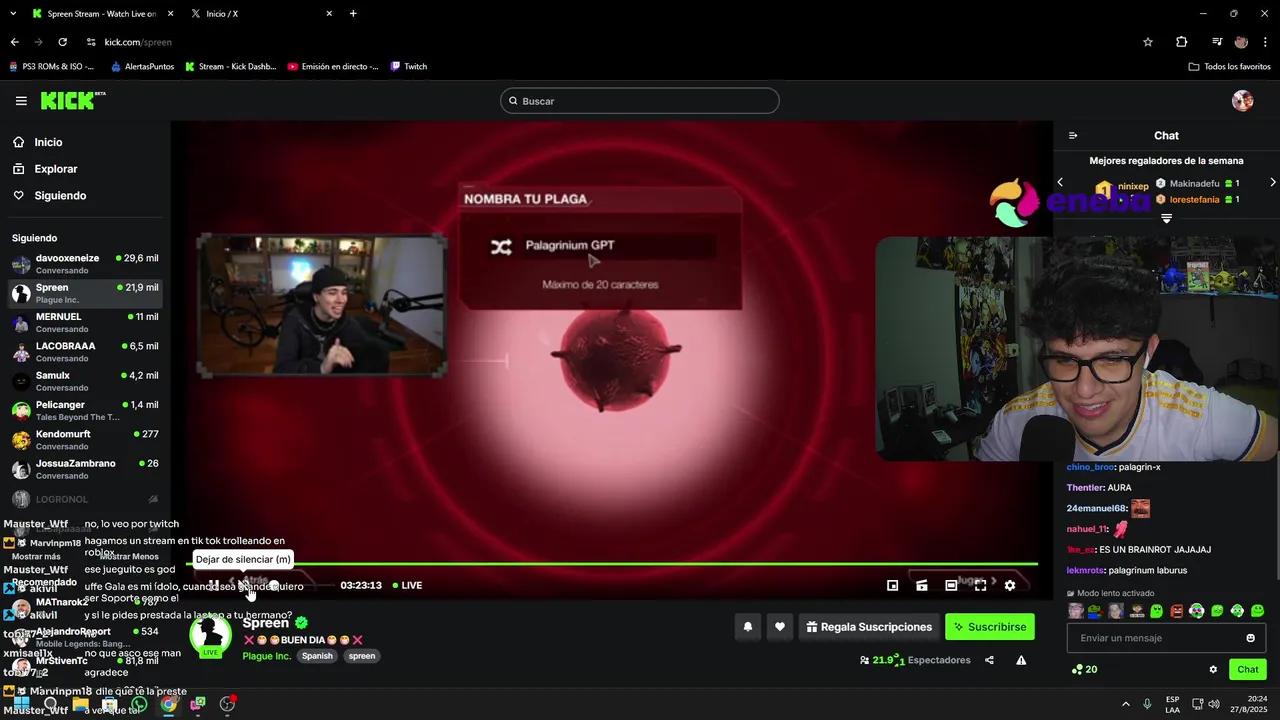Insert the red angry emote
The image size is (1280, 720).
1177,611
